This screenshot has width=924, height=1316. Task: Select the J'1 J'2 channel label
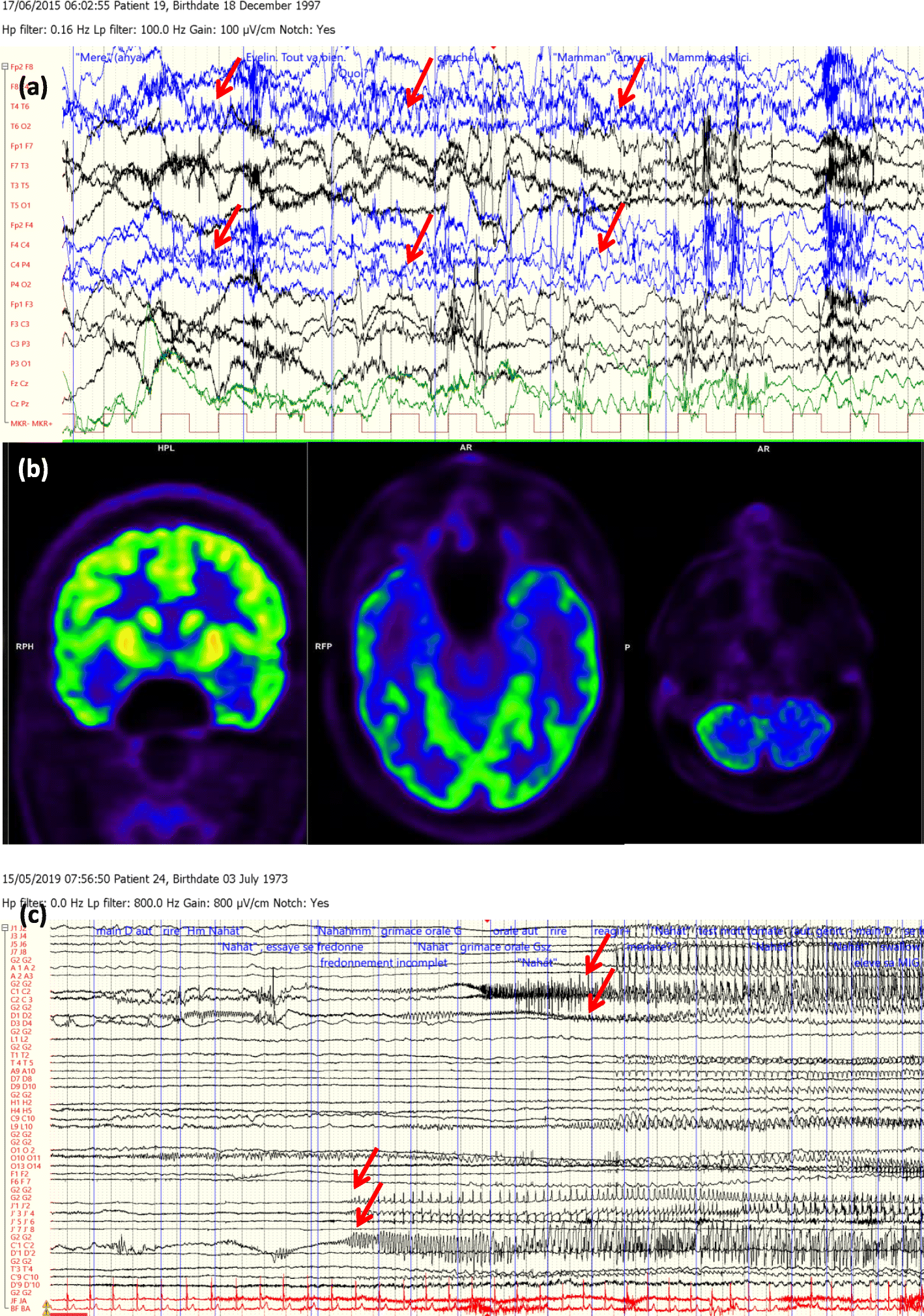tap(20, 1206)
